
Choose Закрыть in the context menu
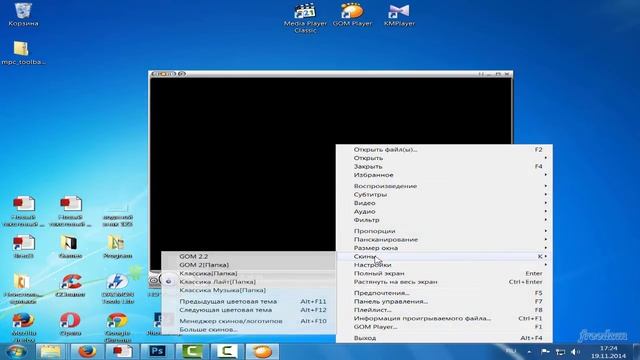[444, 167]
